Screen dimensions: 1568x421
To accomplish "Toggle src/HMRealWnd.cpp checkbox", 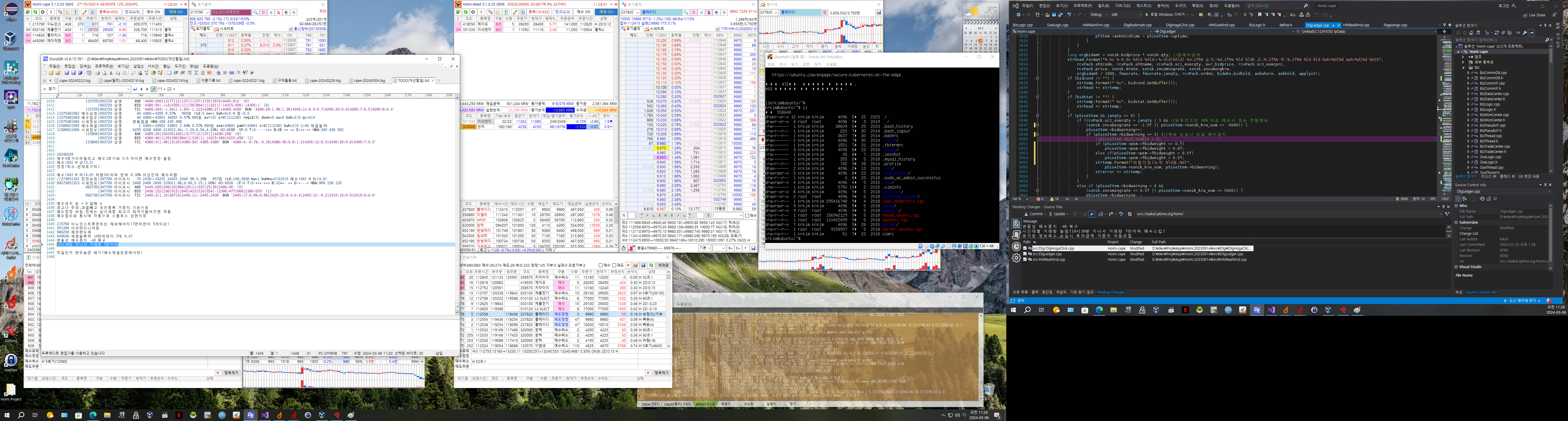I will point(1025,259).
